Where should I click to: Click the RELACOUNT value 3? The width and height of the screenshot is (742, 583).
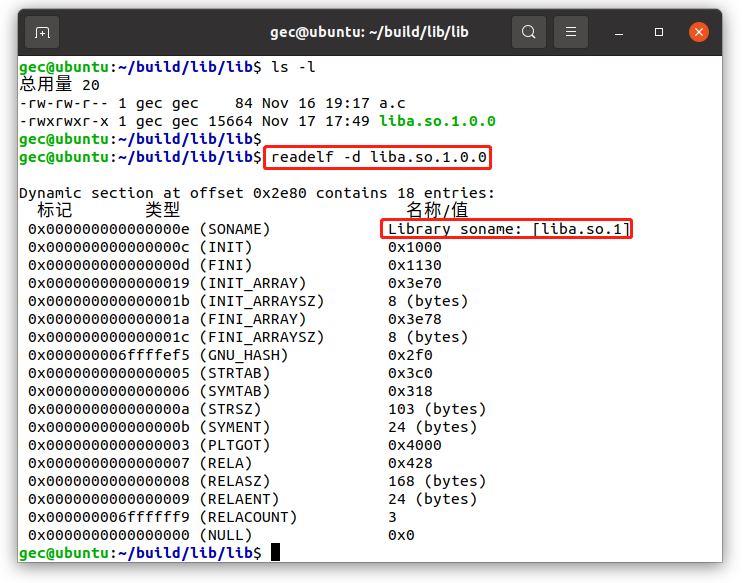coord(392,517)
